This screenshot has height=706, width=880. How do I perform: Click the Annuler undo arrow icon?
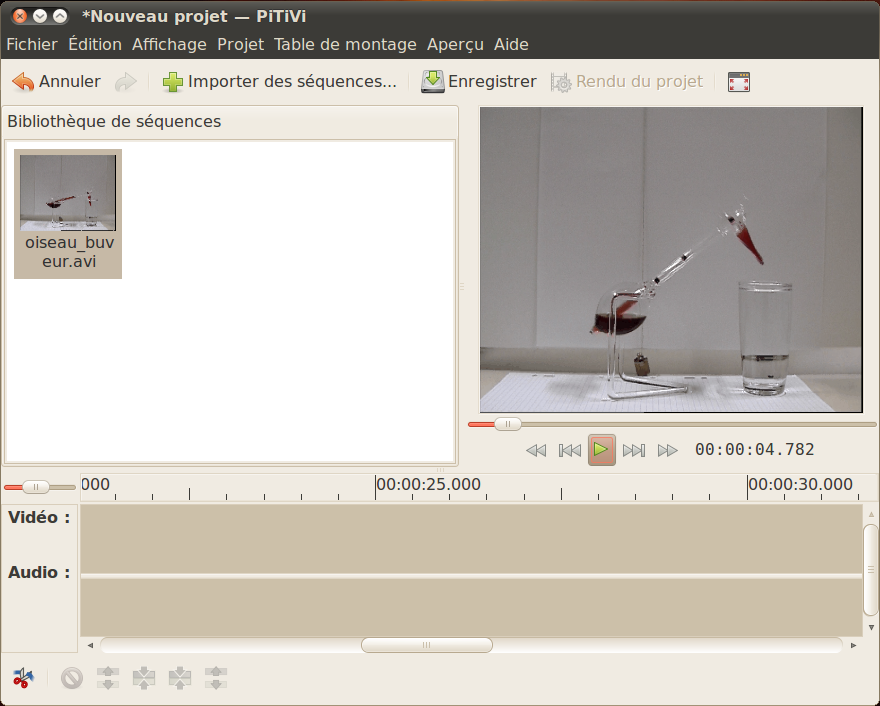click(x=23, y=82)
